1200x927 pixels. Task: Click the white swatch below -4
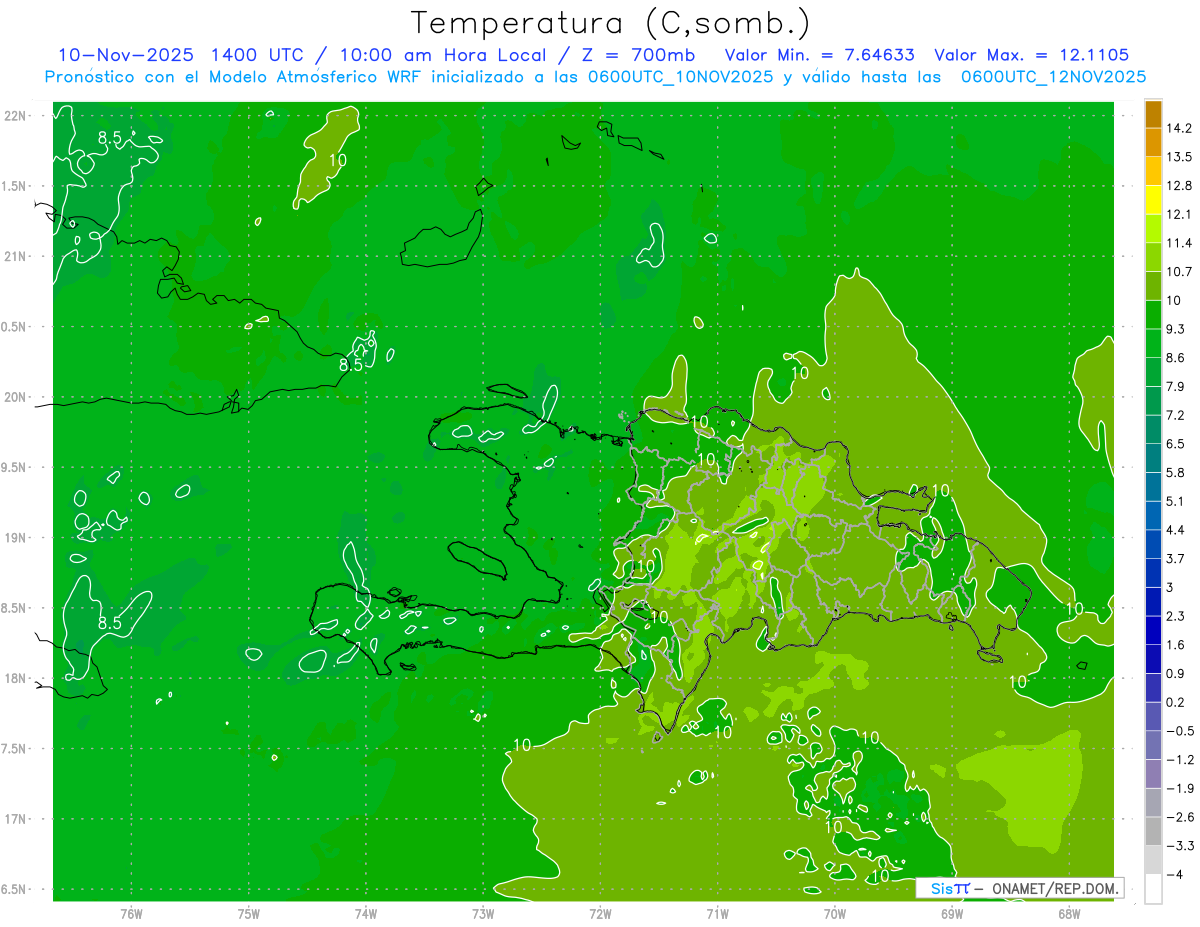[1153, 889]
